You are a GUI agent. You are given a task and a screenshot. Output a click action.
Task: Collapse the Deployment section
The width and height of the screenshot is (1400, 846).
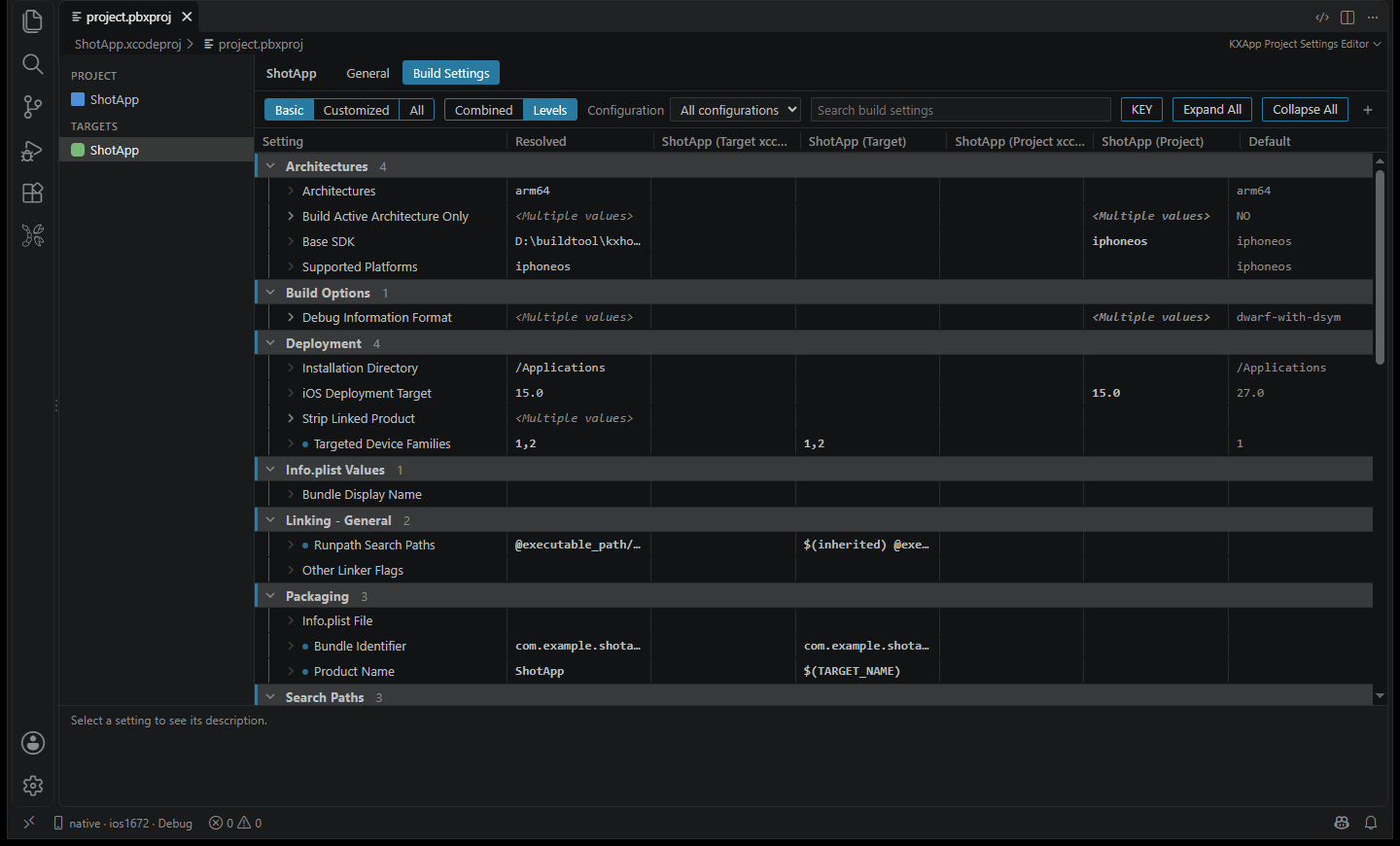[x=270, y=343]
